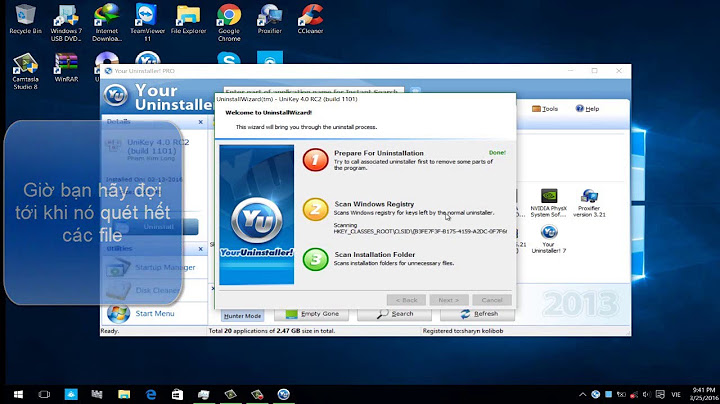Select the File Explorer desktop shortcut

click(x=188, y=19)
